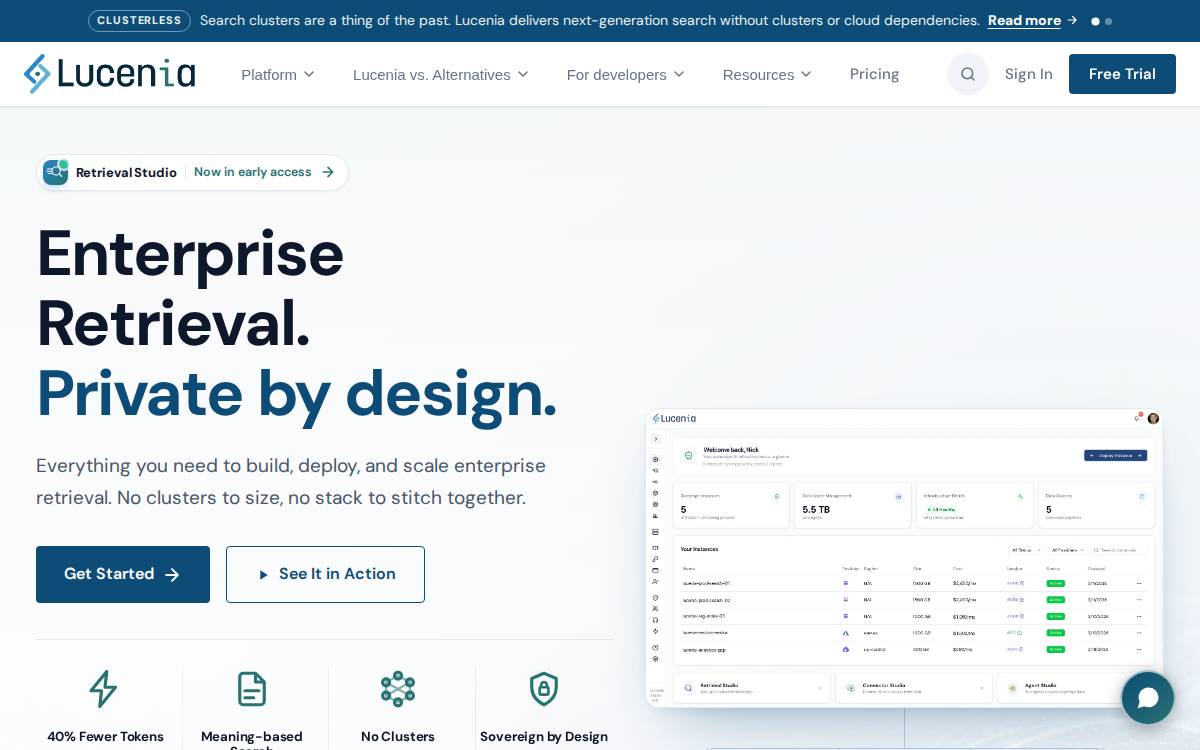This screenshot has width=1200, height=750.
Task: Go to the Pricing page
Action: [875, 74]
